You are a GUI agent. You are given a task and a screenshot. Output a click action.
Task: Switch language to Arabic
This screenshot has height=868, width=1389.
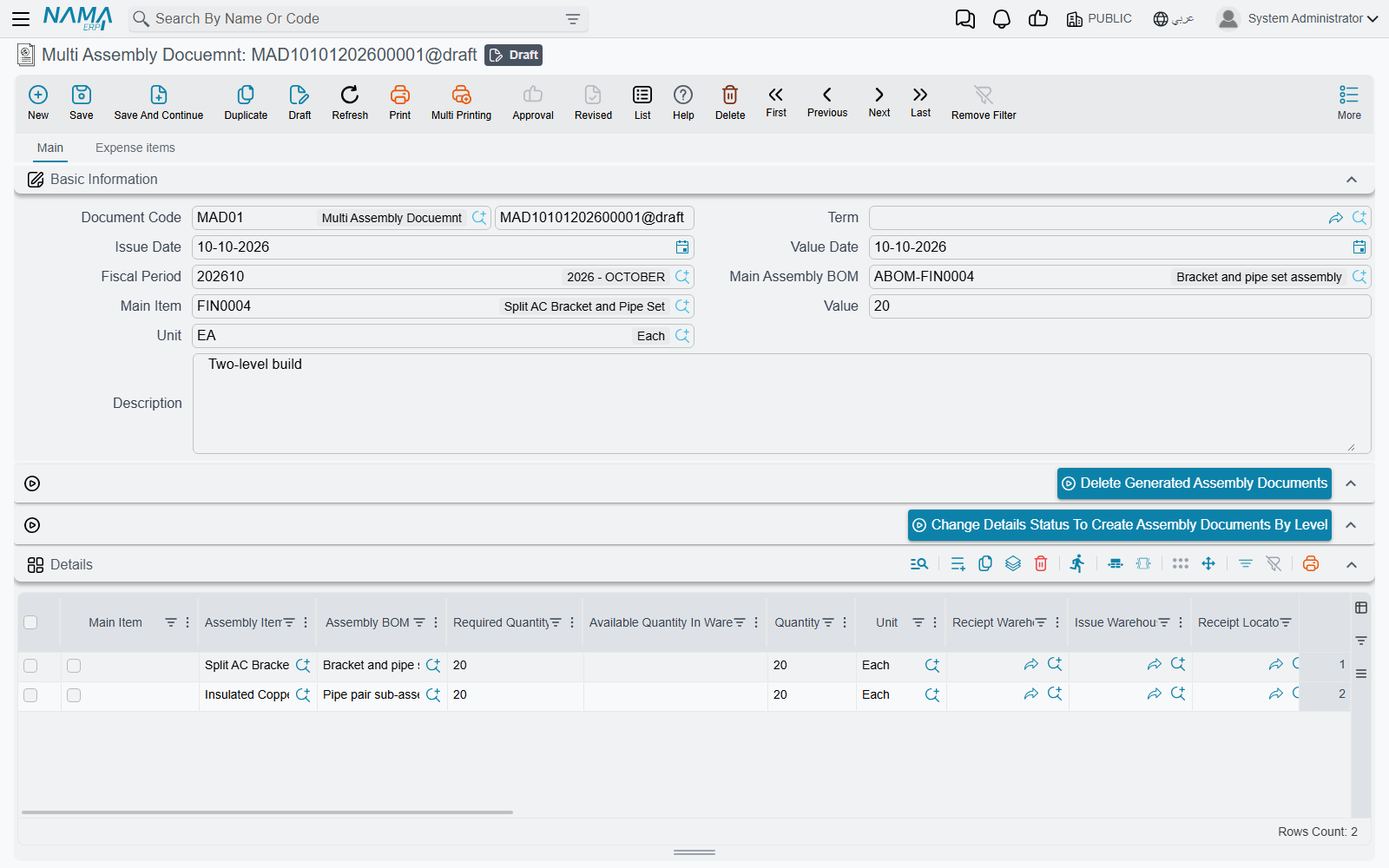pos(1174,19)
